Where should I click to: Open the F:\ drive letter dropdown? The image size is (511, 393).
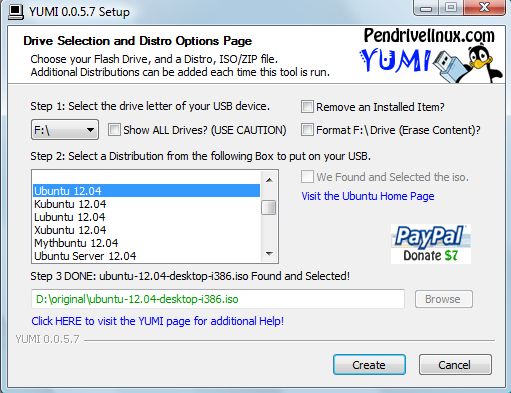(x=65, y=130)
